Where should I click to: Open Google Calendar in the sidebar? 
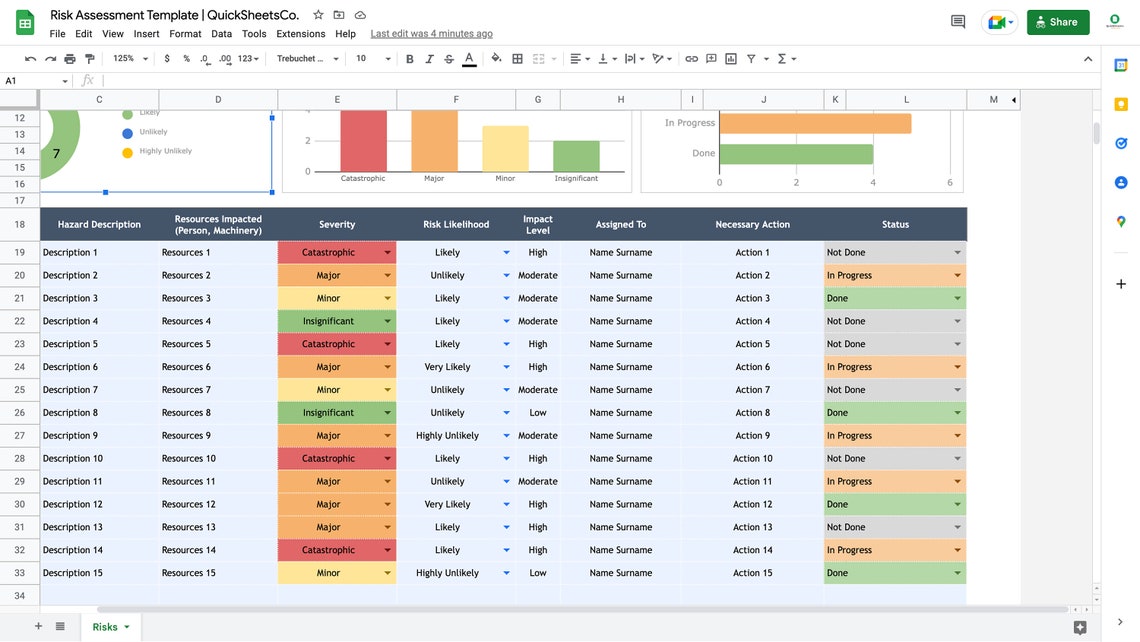click(x=1121, y=64)
